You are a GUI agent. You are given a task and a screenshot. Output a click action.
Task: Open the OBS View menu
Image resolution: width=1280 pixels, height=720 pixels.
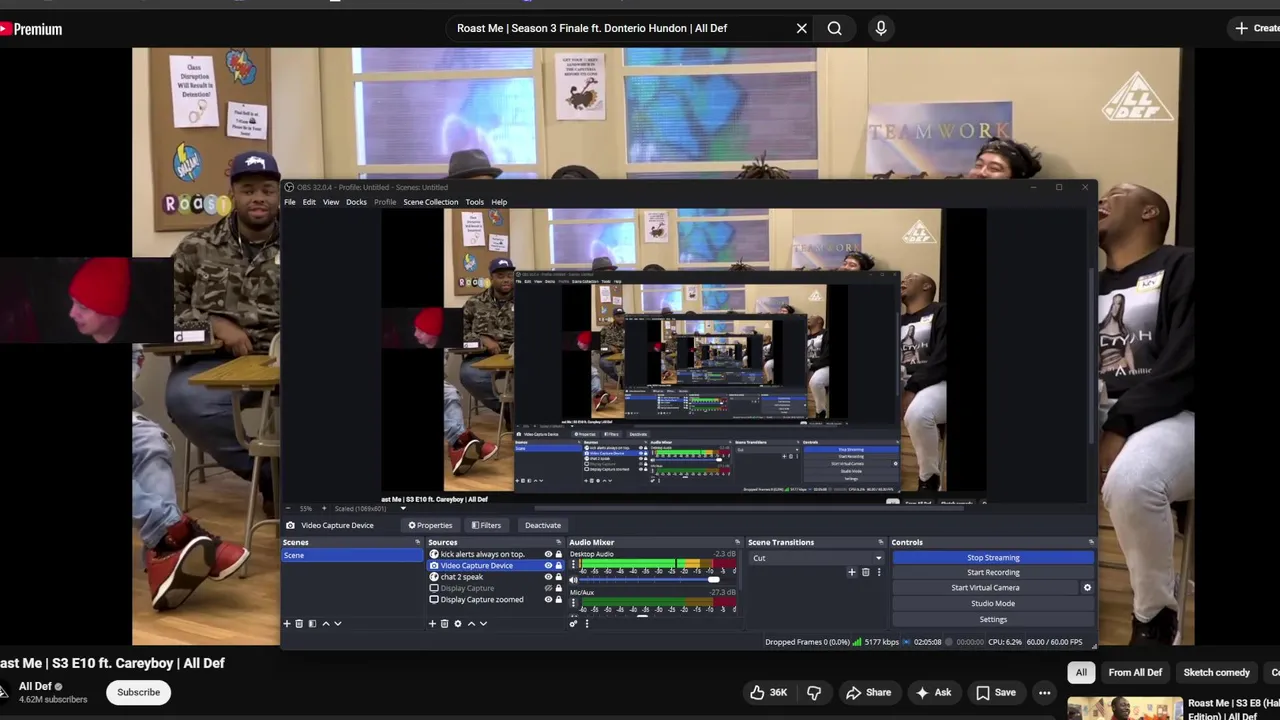(x=331, y=202)
